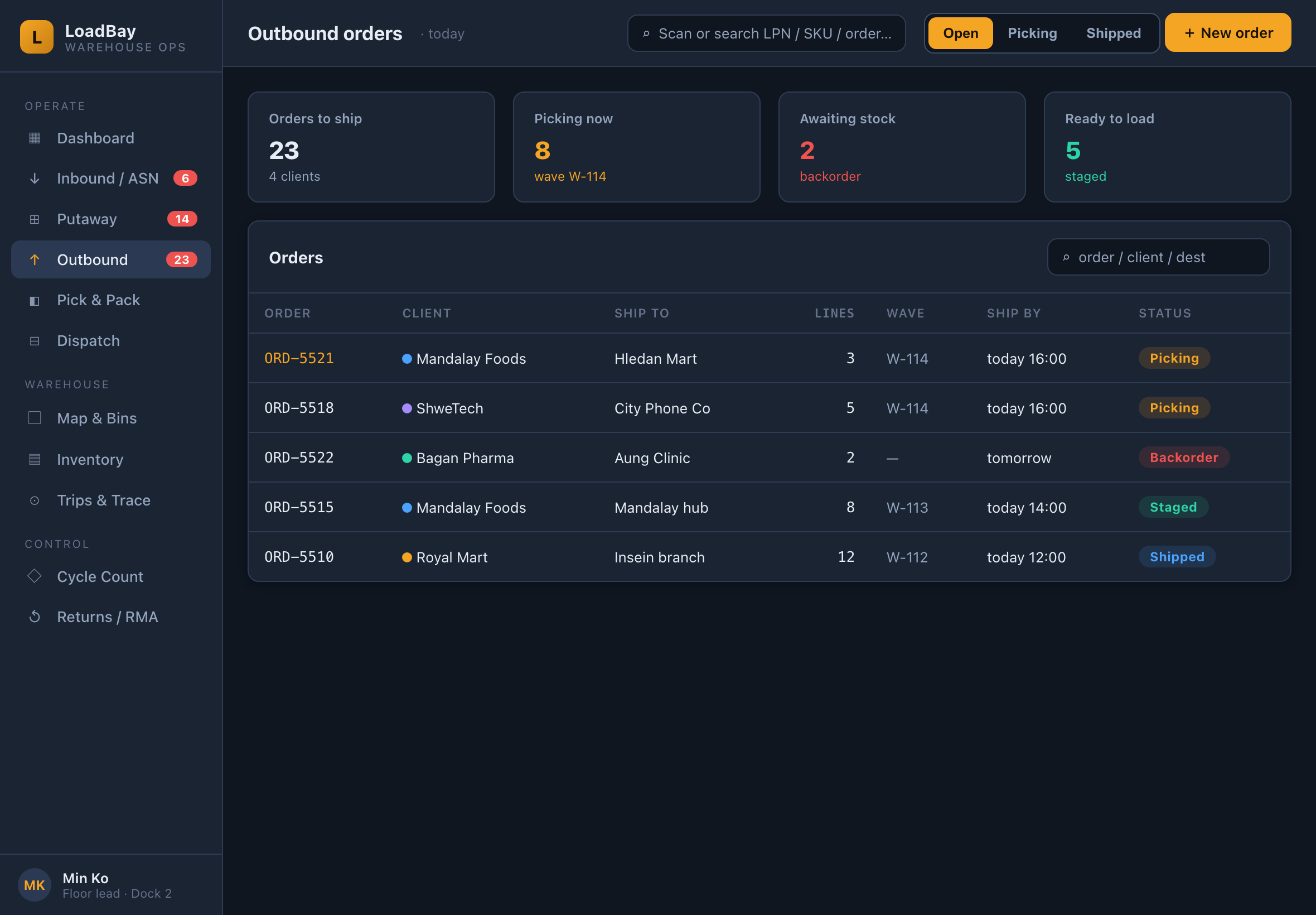Viewport: 1316px width, 915px height.
Task: Switch filter to Shipped orders
Action: (1113, 33)
